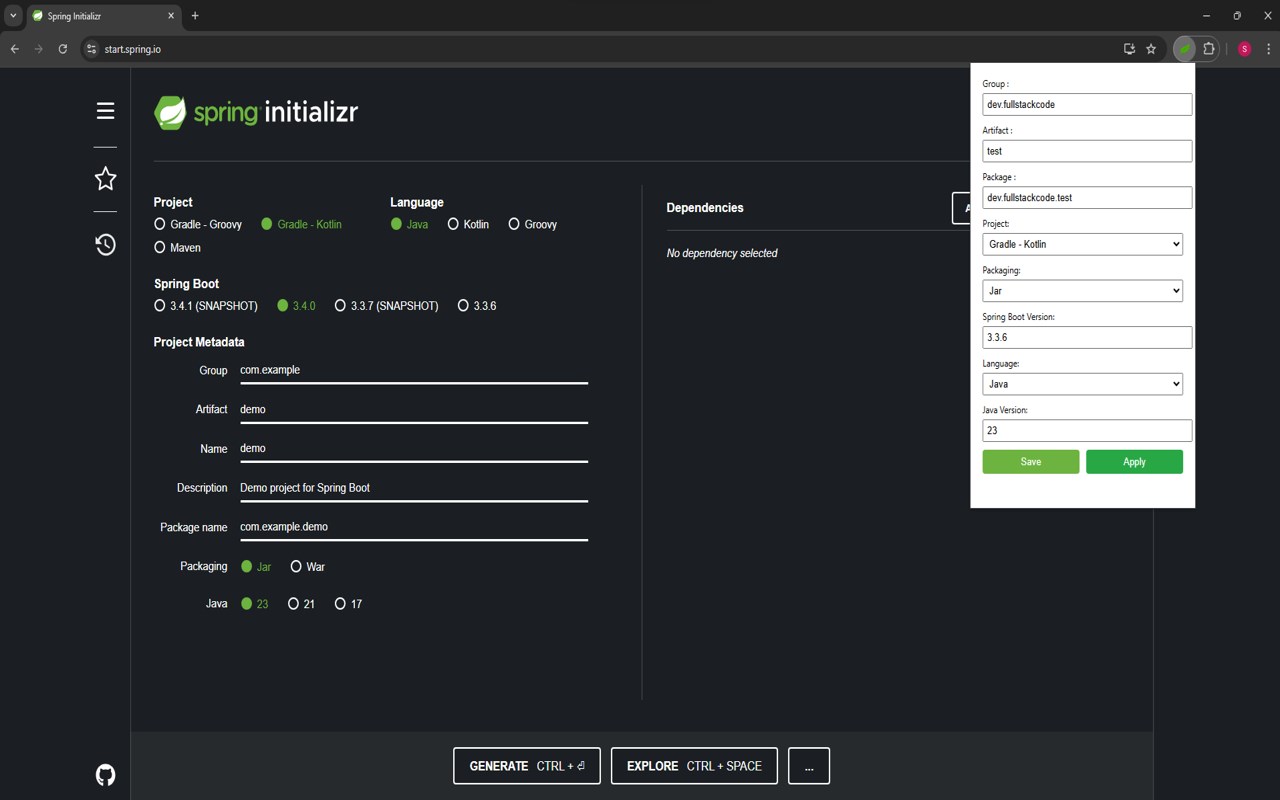The image size is (1280, 800).
Task: Close the Spring Initializr tab
Action: [x=171, y=16]
